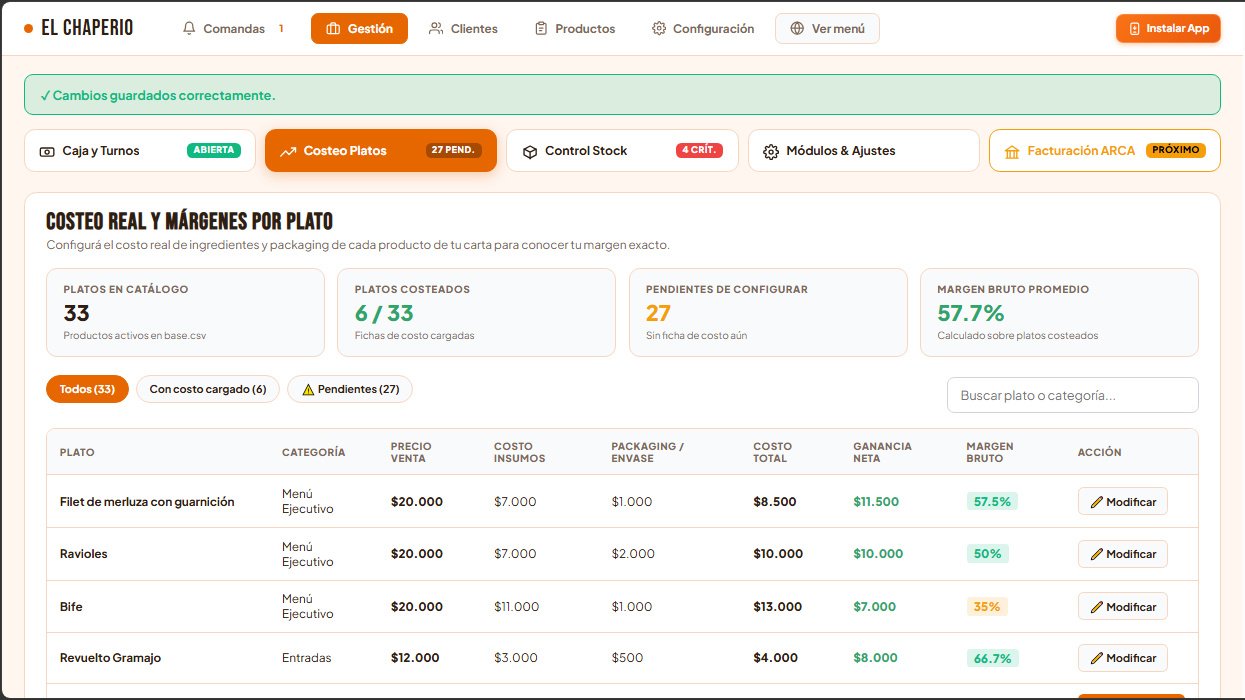Viewport: 1245px width, 700px height.
Task: Open the Configuración section
Action: tap(703, 29)
